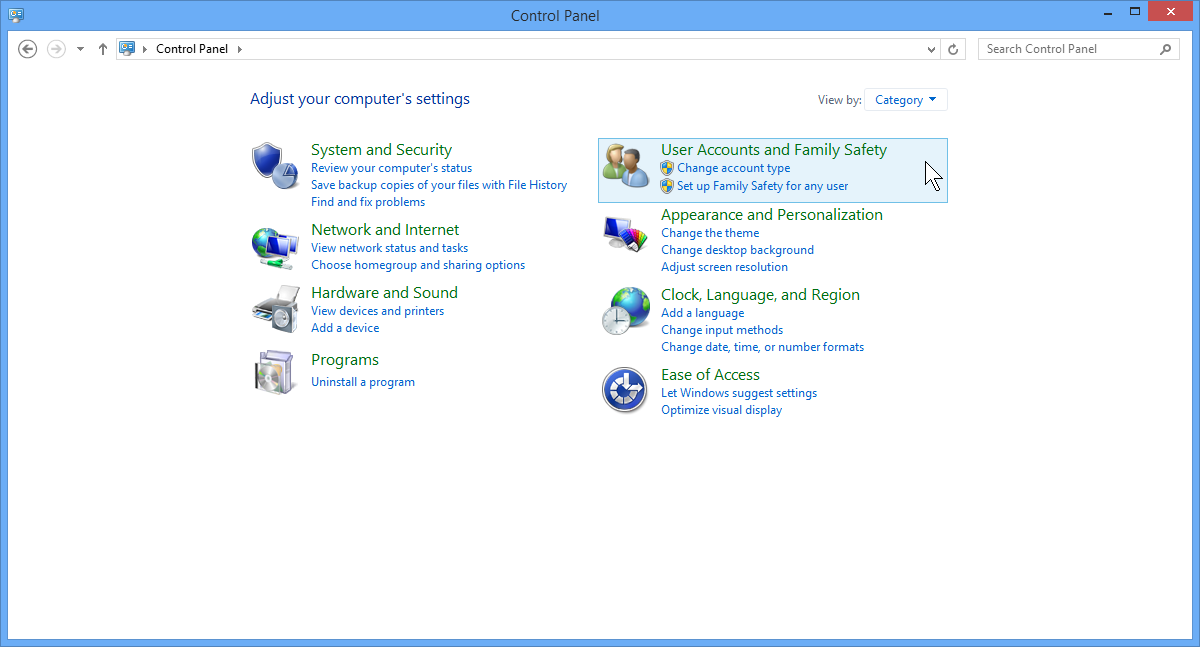Click the shield icon beside Set up Family Safety
The height and width of the screenshot is (647, 1200).
[667, 186]
